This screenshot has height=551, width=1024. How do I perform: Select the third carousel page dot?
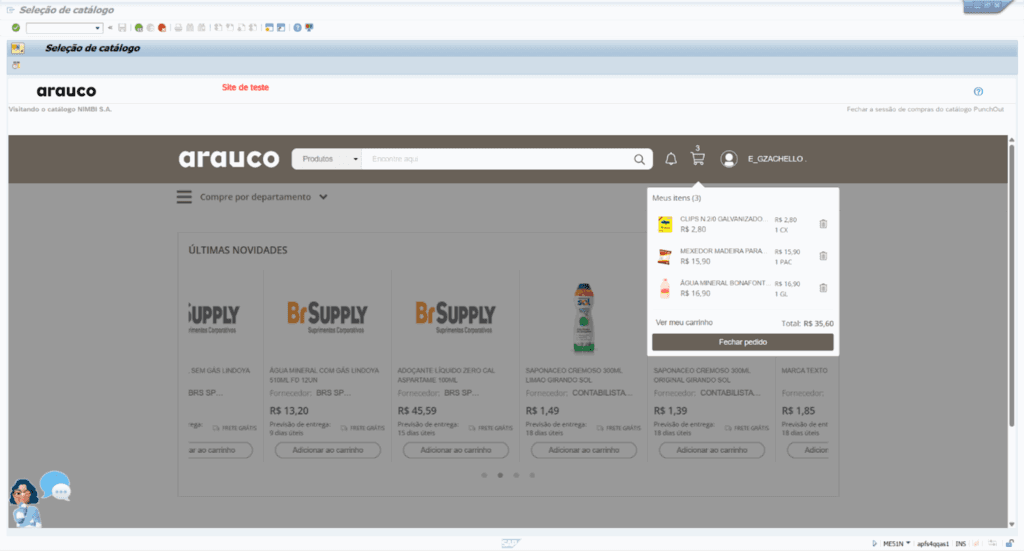pos(516,475)
